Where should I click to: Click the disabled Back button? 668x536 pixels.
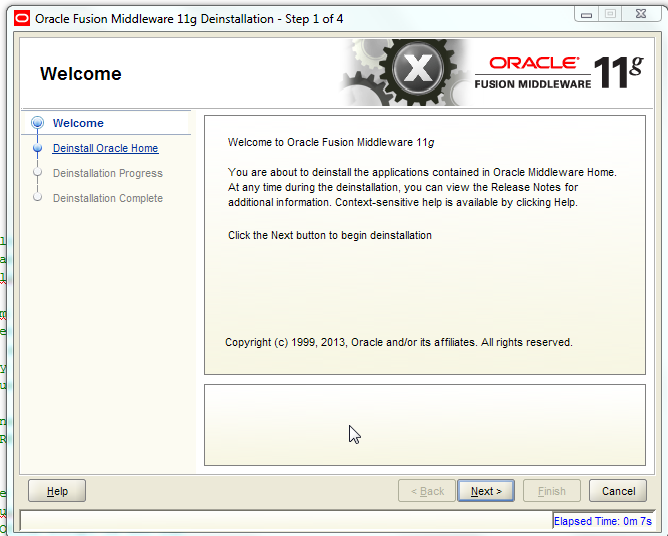click(x=427, y=491)
